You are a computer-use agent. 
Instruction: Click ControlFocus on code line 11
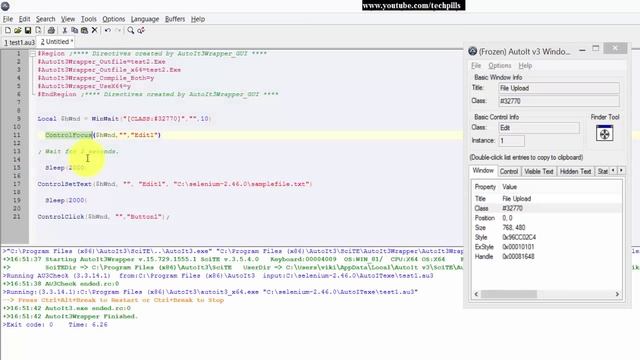pyautogui.click(x=69, y=135)
